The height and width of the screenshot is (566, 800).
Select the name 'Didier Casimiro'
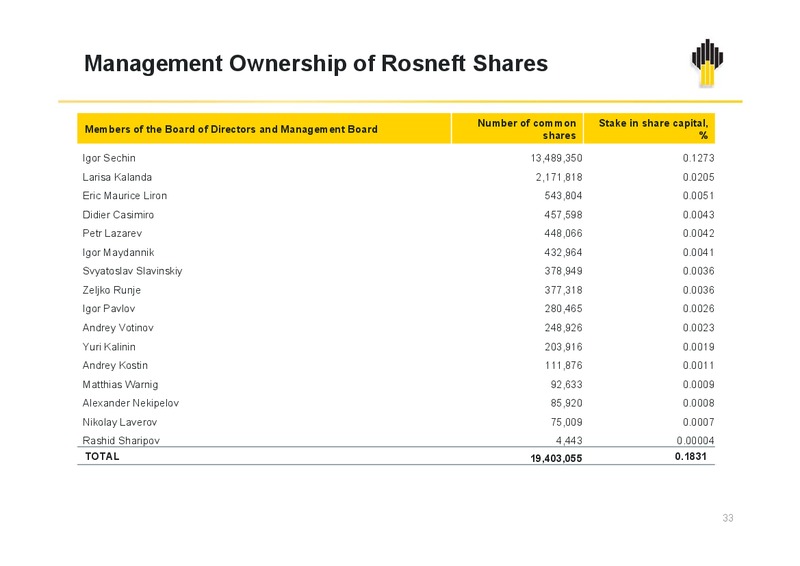pyautogui.click(x=118, y=215)
